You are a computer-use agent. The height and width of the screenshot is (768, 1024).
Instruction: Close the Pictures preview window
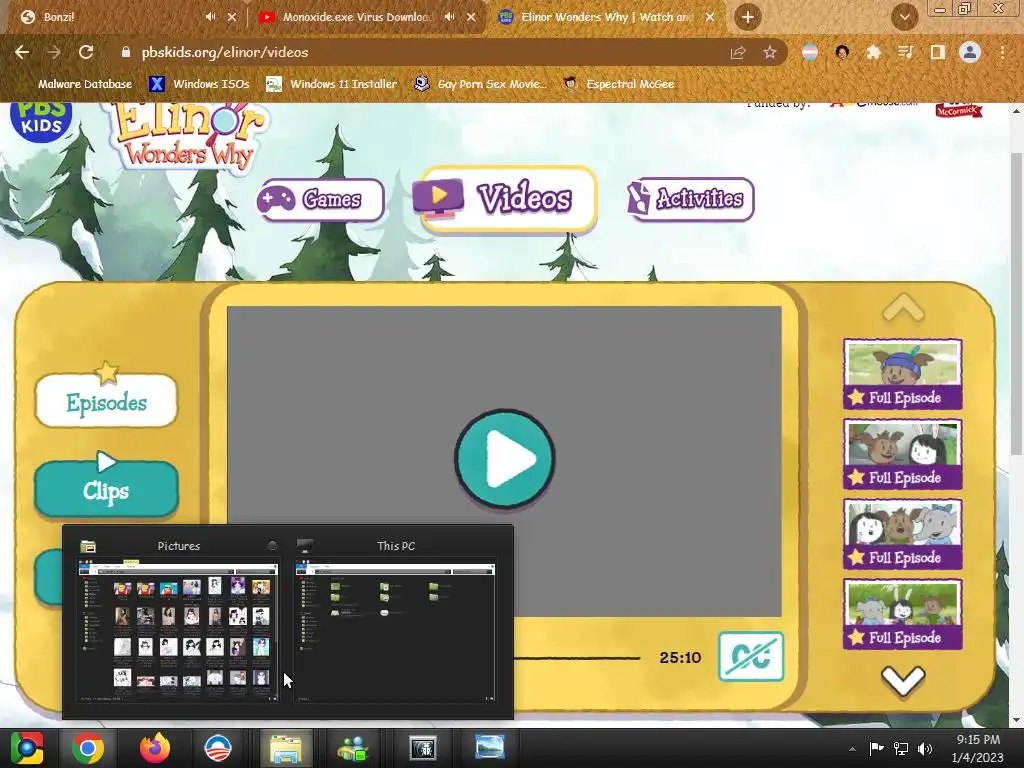pos(272,545)
